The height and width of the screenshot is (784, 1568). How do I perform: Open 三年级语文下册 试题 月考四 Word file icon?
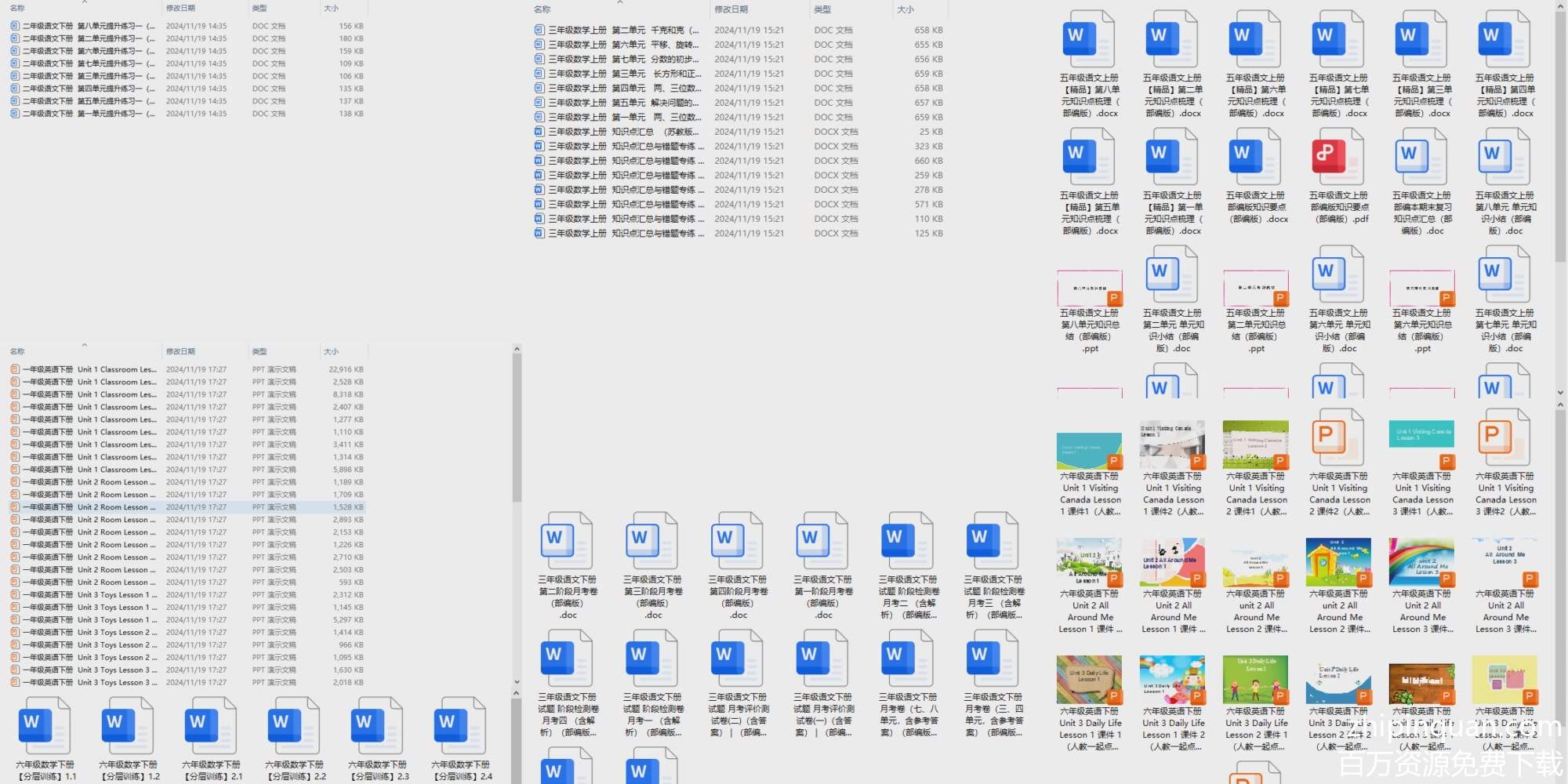click(x=568, y=657)
